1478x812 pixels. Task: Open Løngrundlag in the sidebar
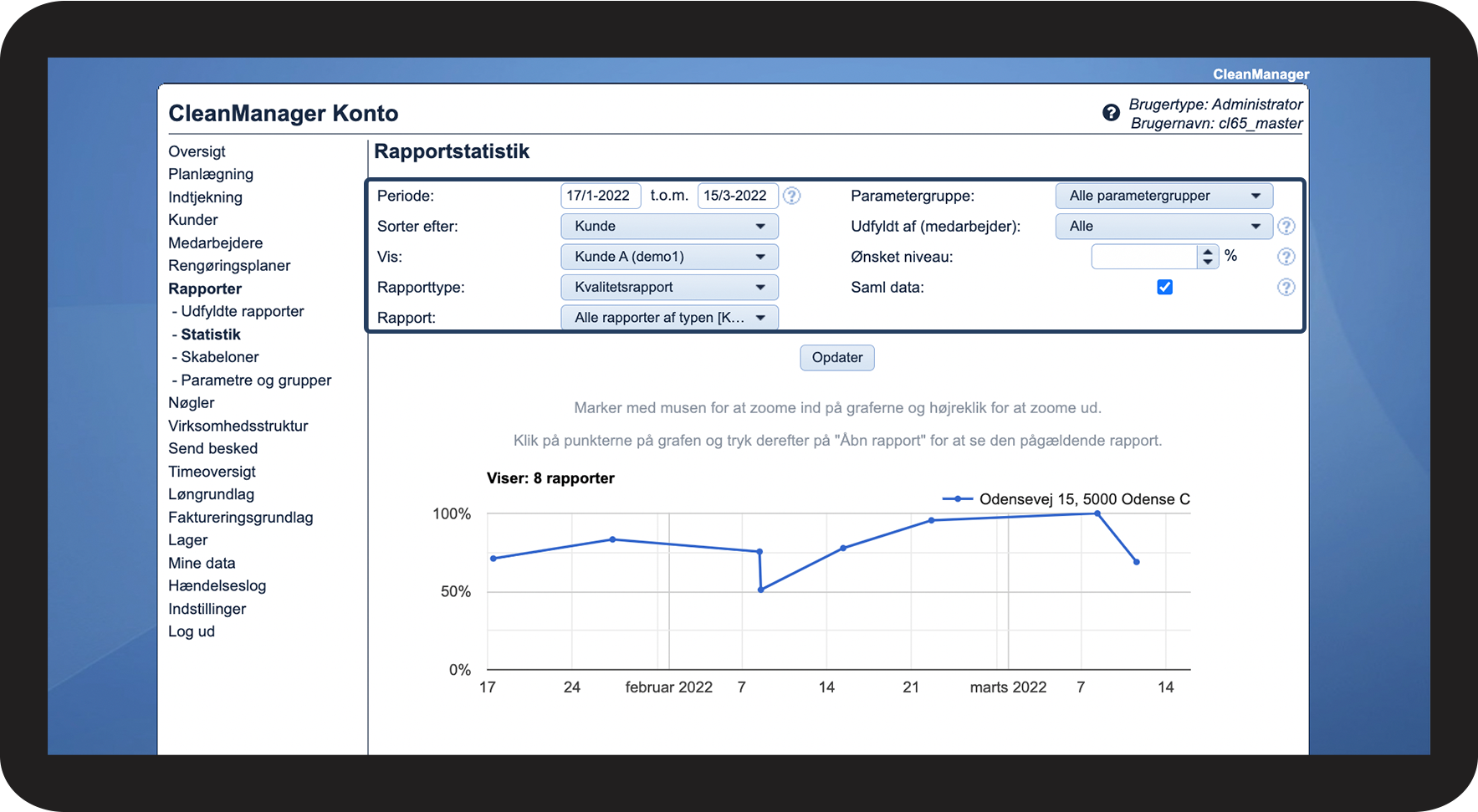click(x=212, y=494)
